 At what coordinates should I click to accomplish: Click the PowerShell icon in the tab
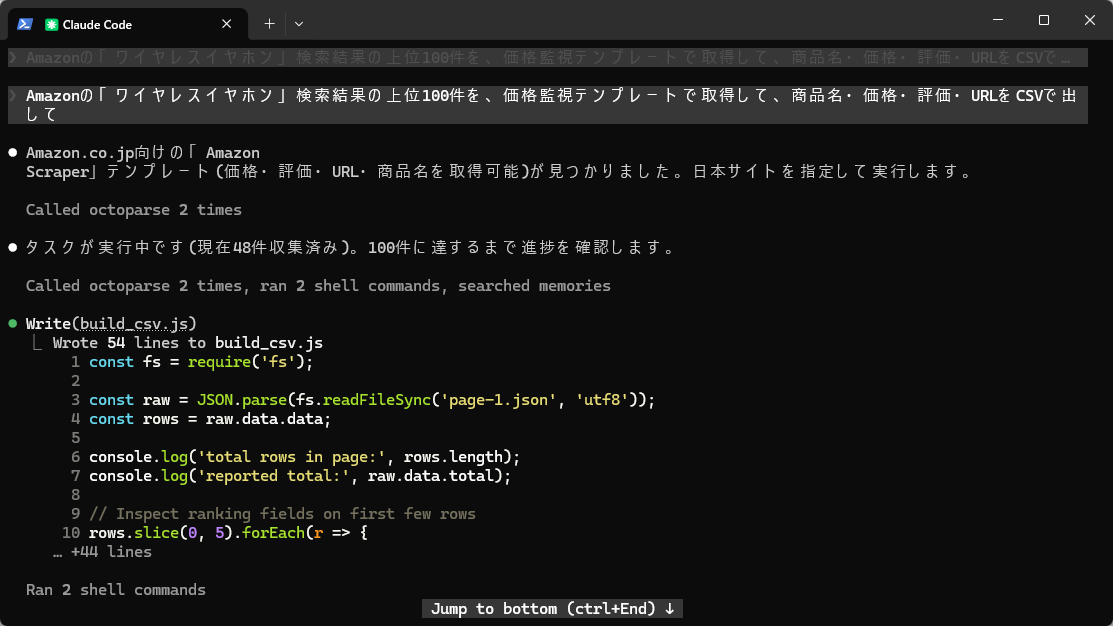click(25, 24)
